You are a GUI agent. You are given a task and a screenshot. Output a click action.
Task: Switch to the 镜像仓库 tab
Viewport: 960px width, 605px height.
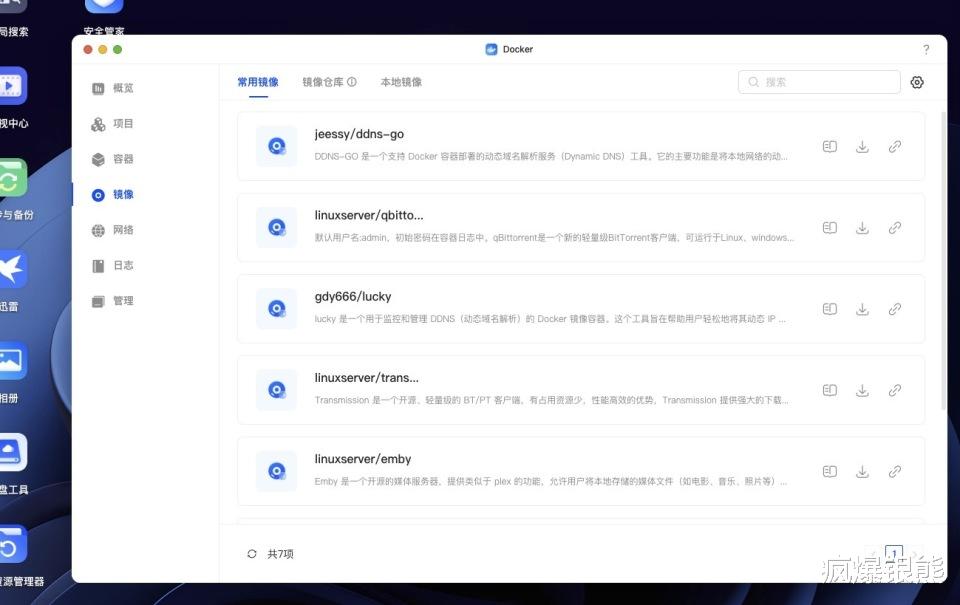click(323, 82)
